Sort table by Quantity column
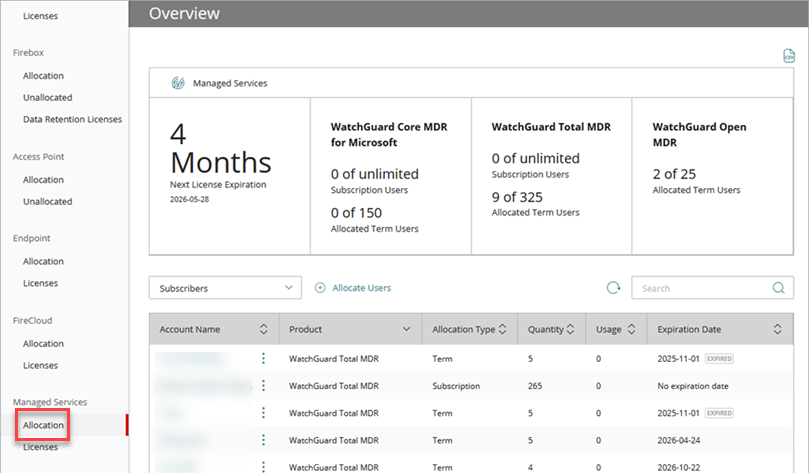The height and width of the screenshot is (473, 809). click(x=570, y=329)
